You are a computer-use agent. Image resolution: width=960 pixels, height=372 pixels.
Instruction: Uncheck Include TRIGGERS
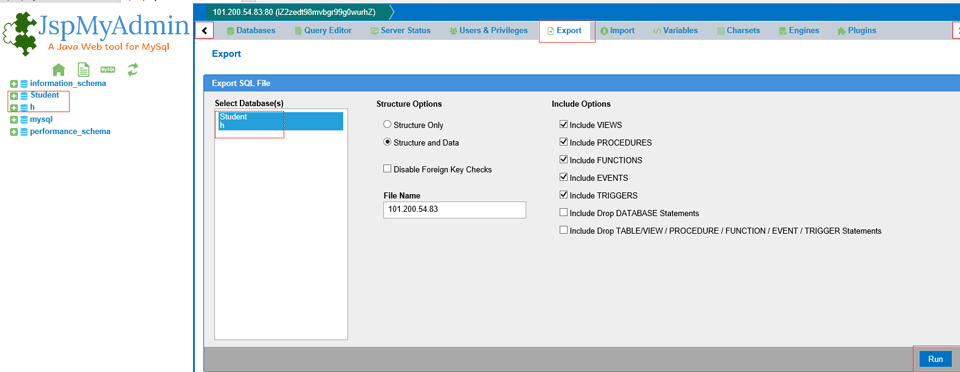563,196
